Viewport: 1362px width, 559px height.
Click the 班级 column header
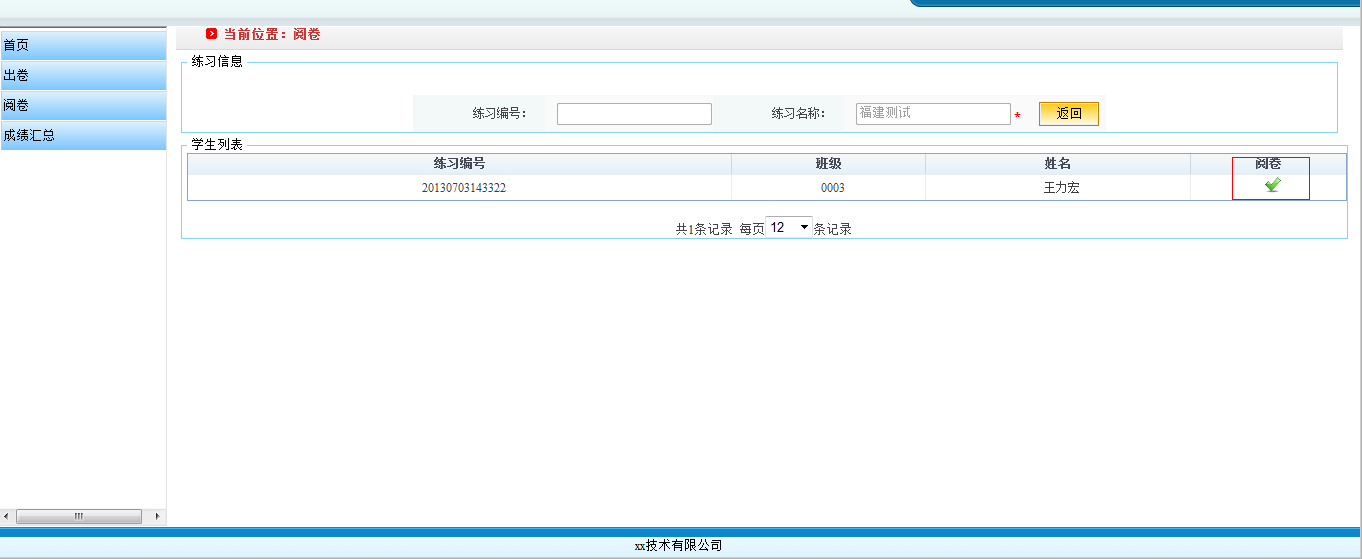pyautogui.click(x=828, y=164)
